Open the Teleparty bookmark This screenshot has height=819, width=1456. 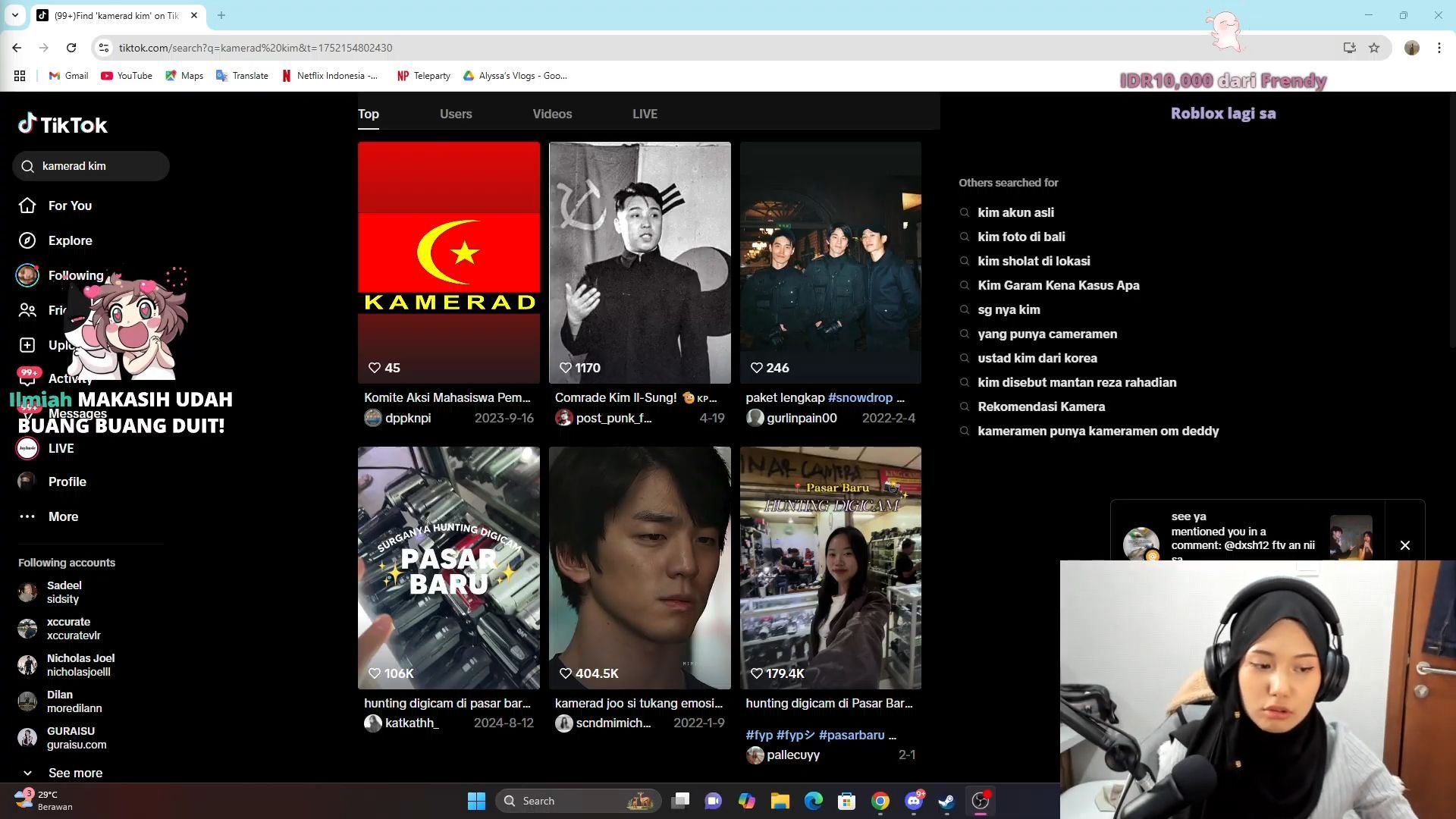[x=424, y=76]
